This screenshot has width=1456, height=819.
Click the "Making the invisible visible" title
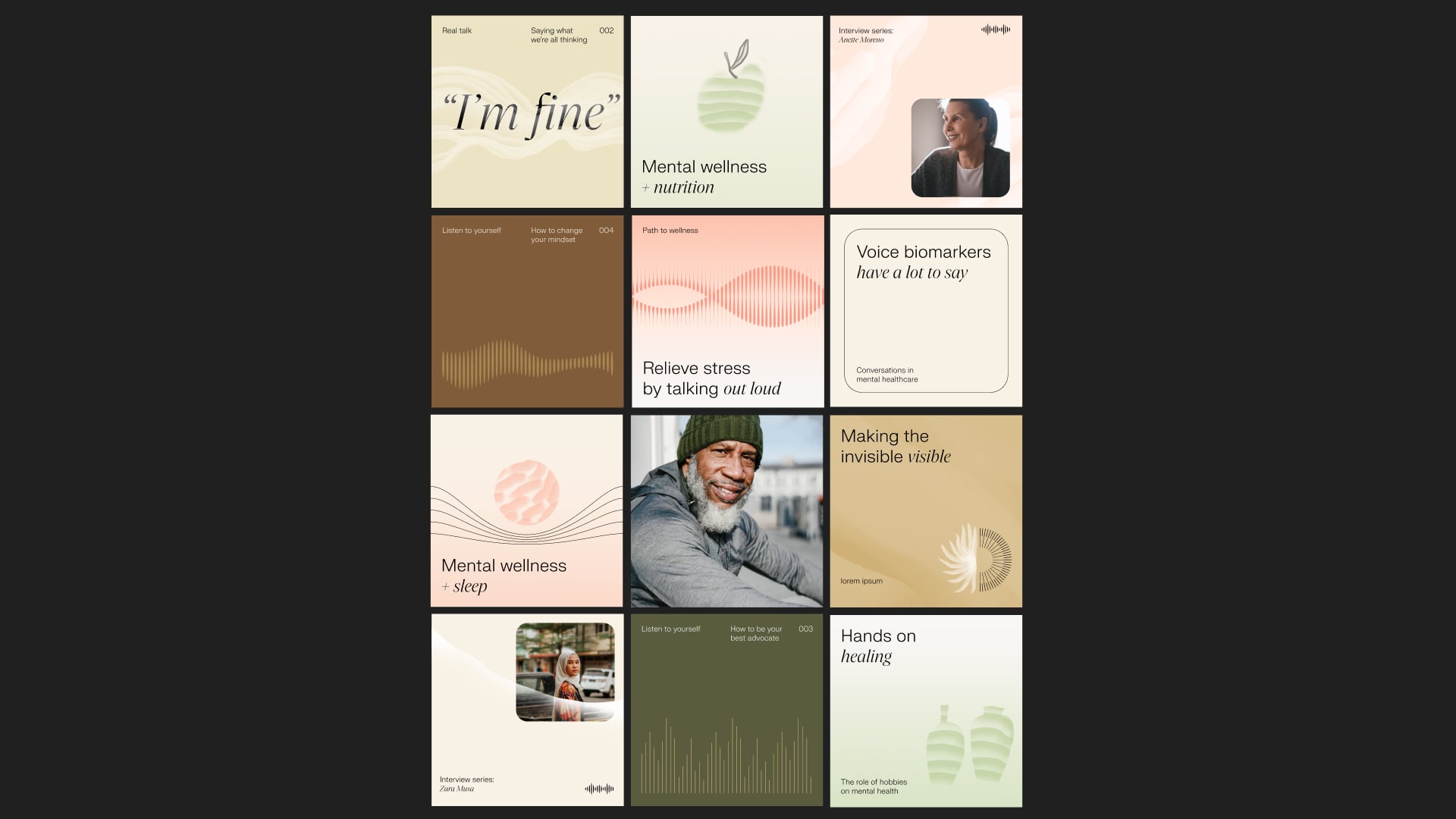click(896, 446)
